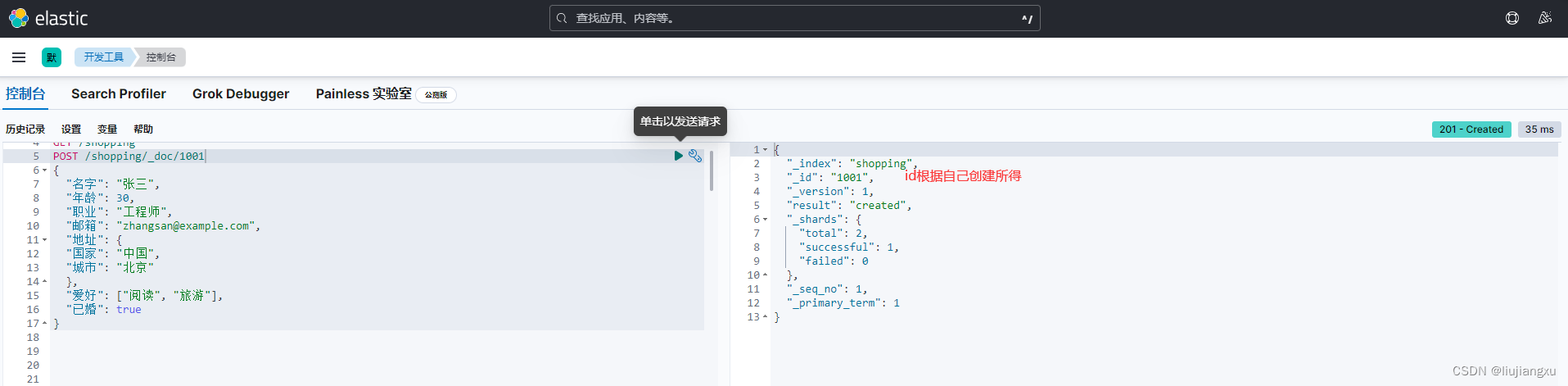Click the search magnifier icon in header
Viewport: 1568px width, 386px height.
[562, 18]
